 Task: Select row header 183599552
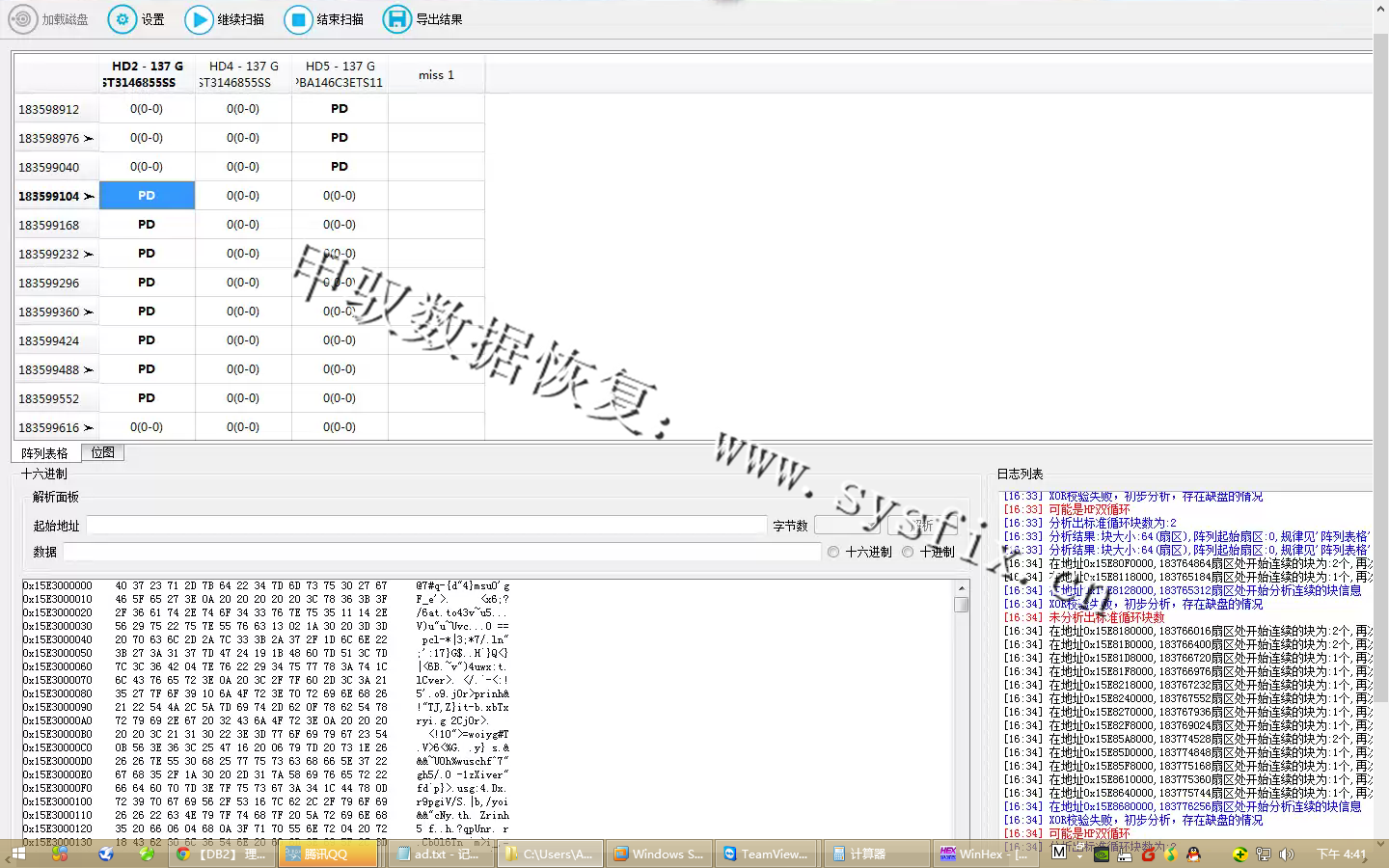(x=56, y=398)
